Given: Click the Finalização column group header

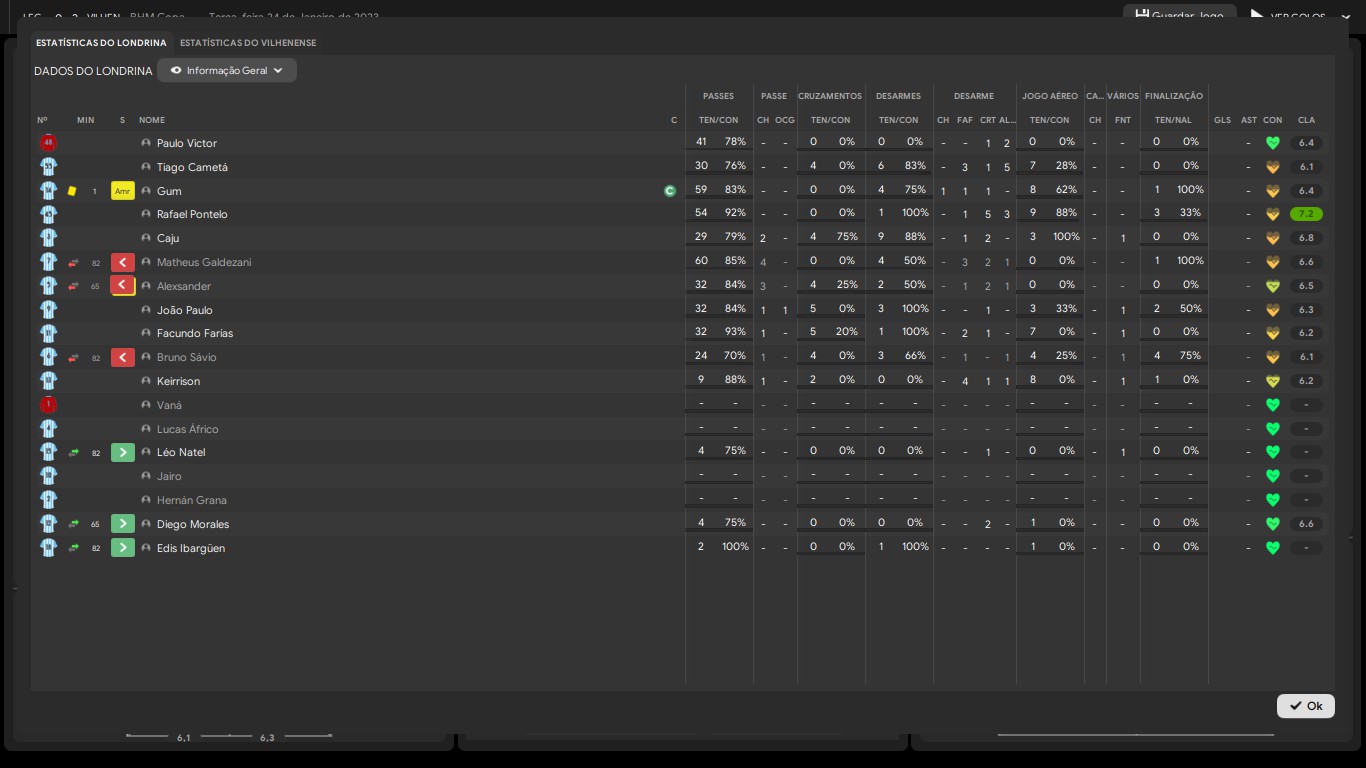Looking at the screenshot, I should pyautogui.click(x=1174, y=96).
